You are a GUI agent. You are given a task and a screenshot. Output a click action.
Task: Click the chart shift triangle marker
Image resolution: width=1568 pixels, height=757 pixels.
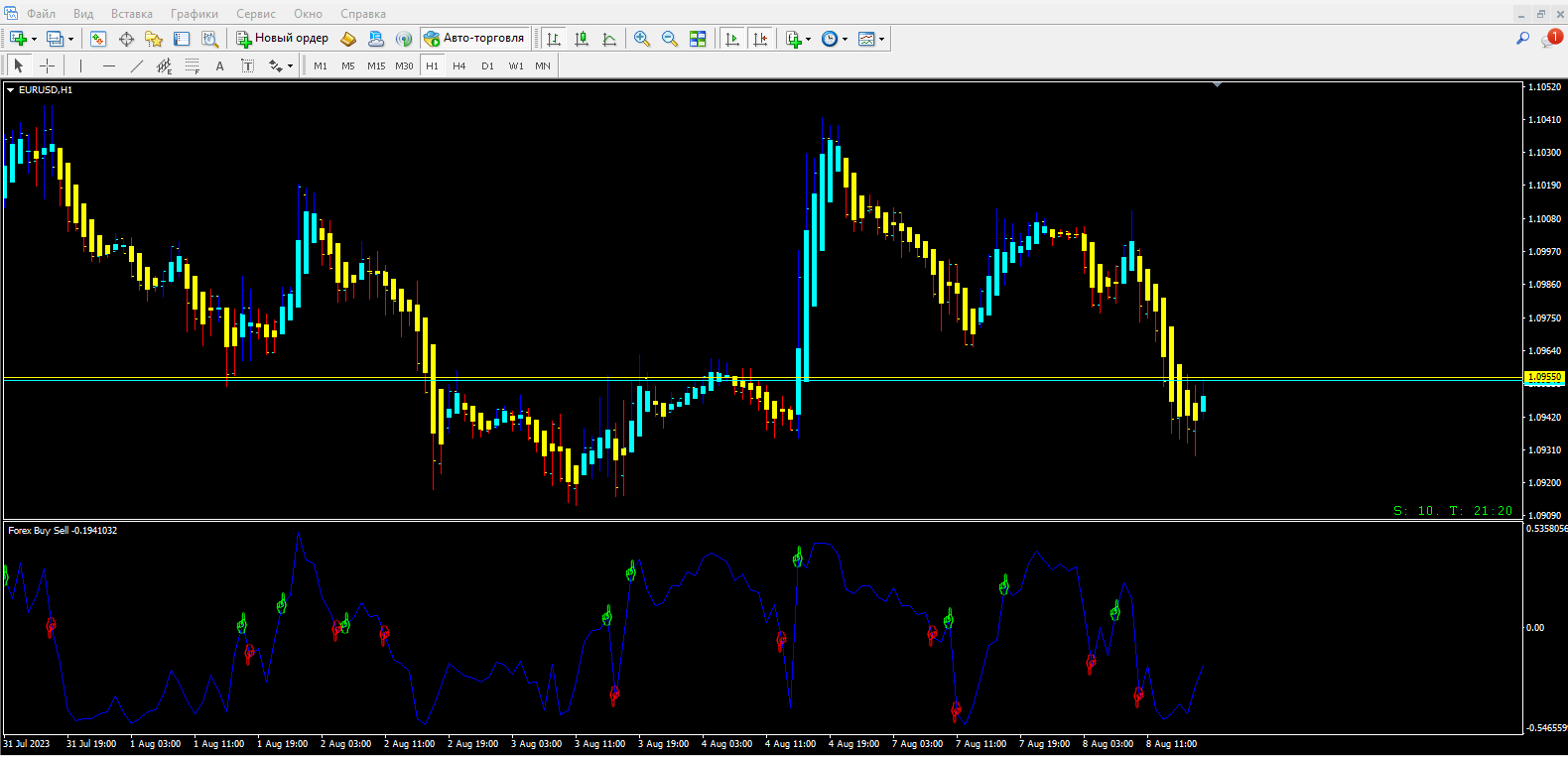[x=1217, y=85]
